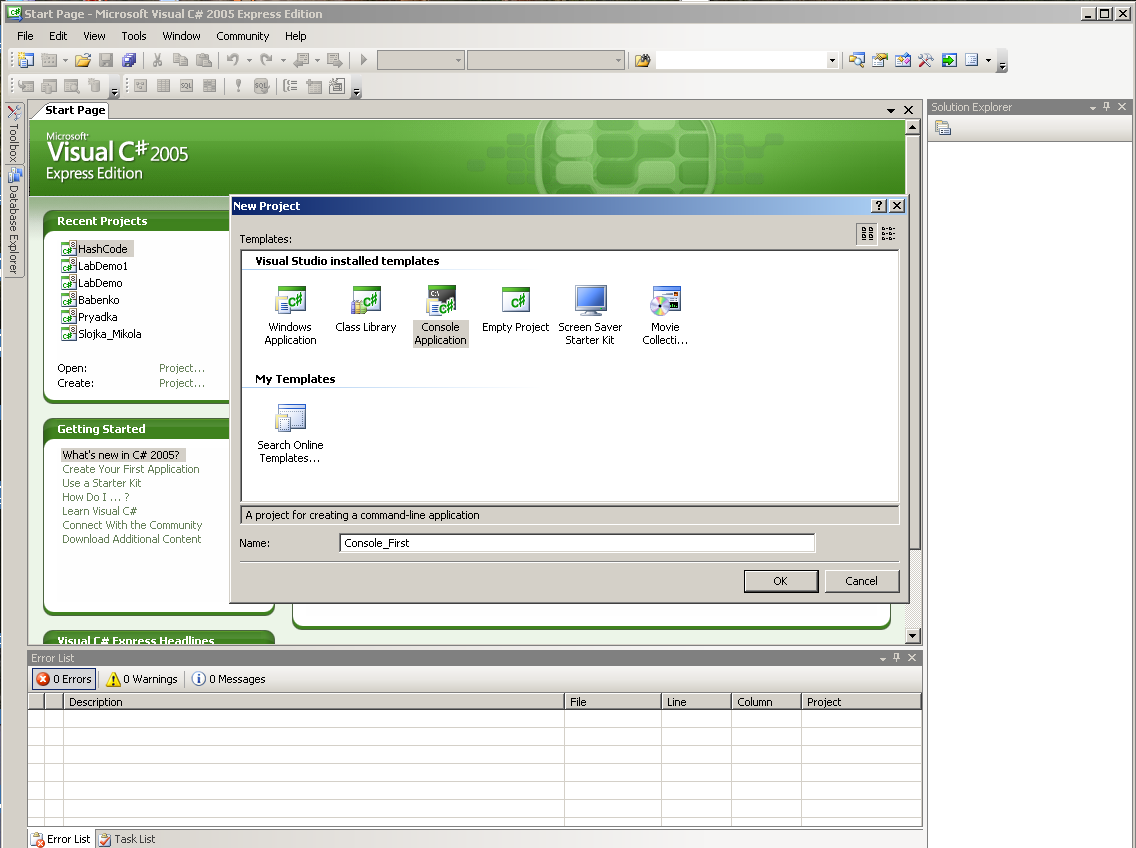The height and width of the screenshot is (848, 1136).
Task: Pin the Solution Explorer panel
Action: pos(1106,107)
